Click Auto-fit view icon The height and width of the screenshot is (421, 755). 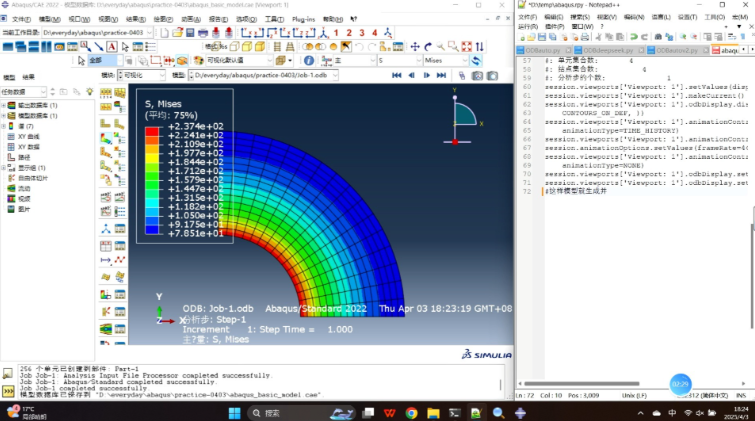tap(467, 47)
